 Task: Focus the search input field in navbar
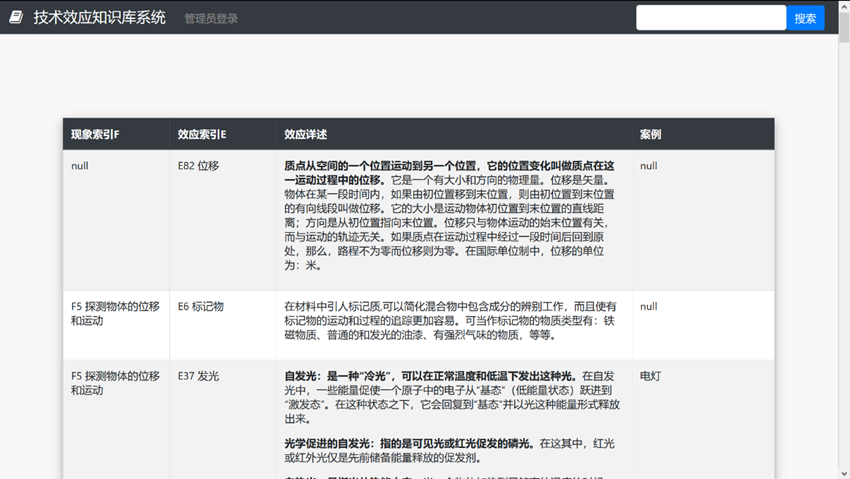pos(711,18)
